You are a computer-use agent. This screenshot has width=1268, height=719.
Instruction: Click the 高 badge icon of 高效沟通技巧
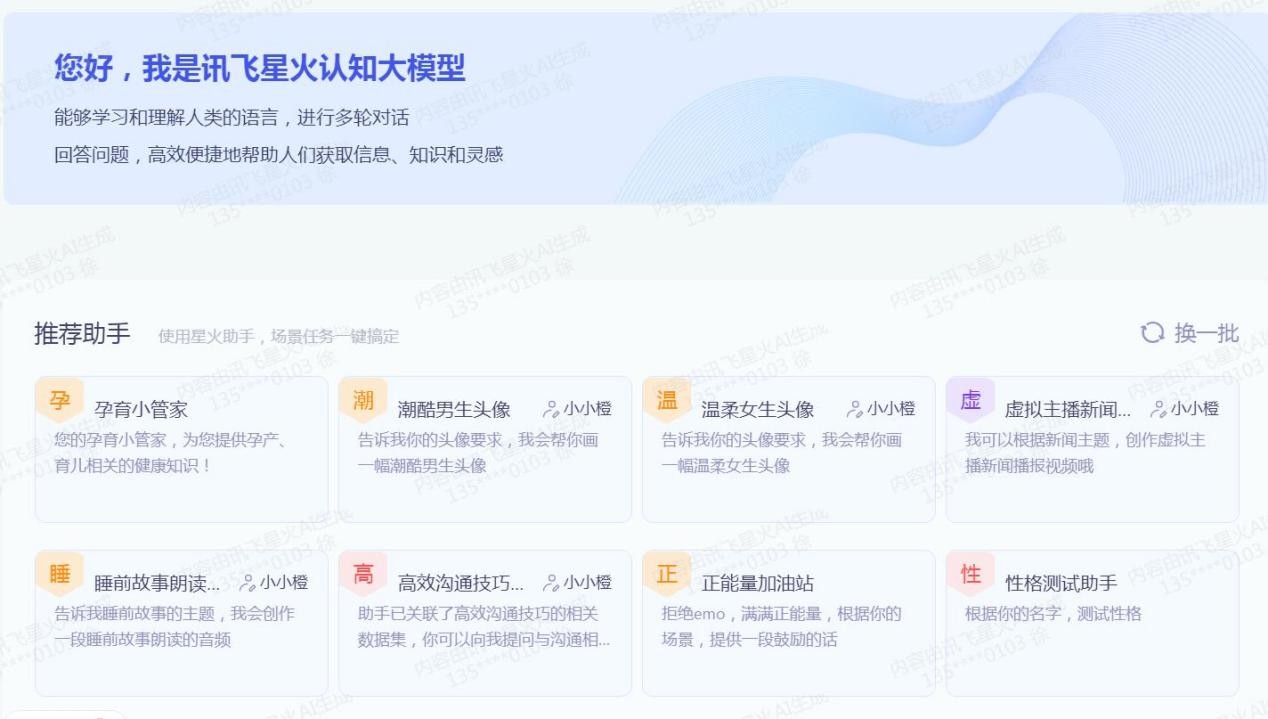(x=363, y=574)
